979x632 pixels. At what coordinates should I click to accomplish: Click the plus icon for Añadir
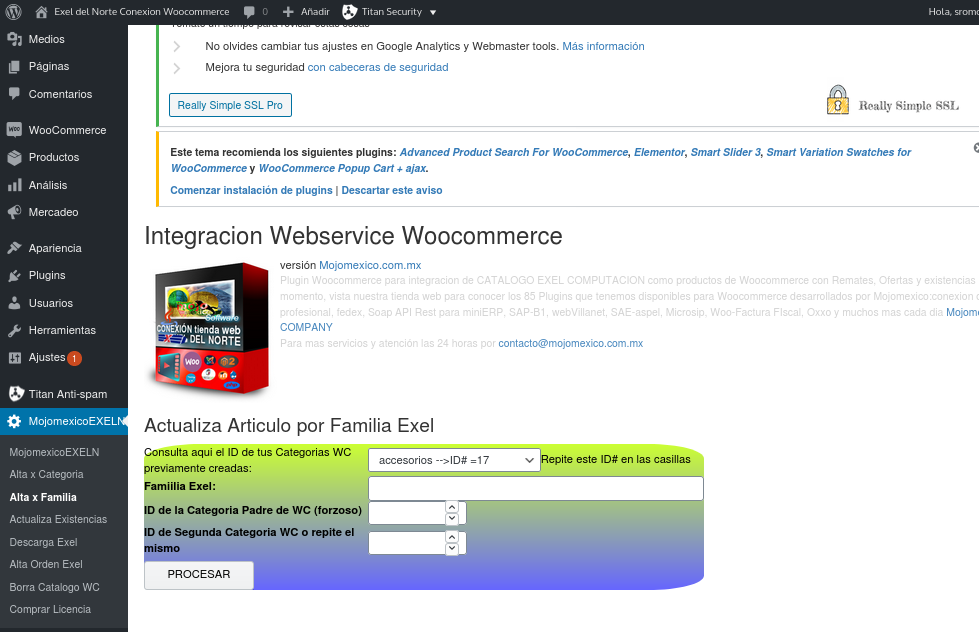(x=288, y=11)
